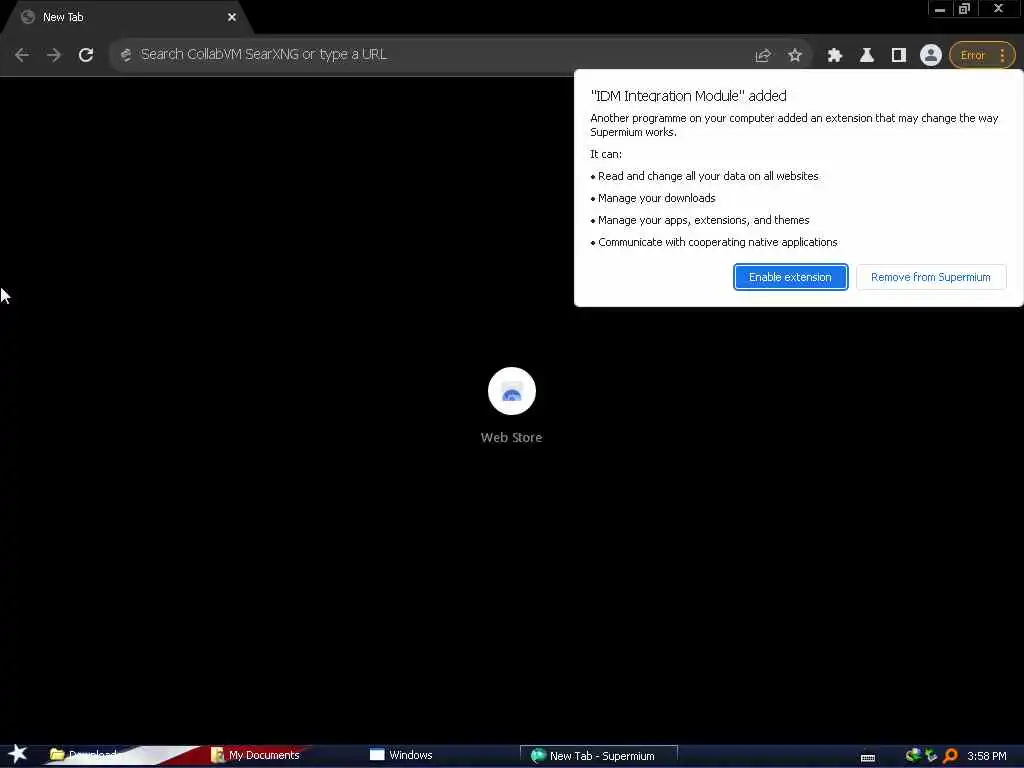This screenshot has height=768, width=1024.
Task: Toggle the side panel icon
Action: point(899,56)
